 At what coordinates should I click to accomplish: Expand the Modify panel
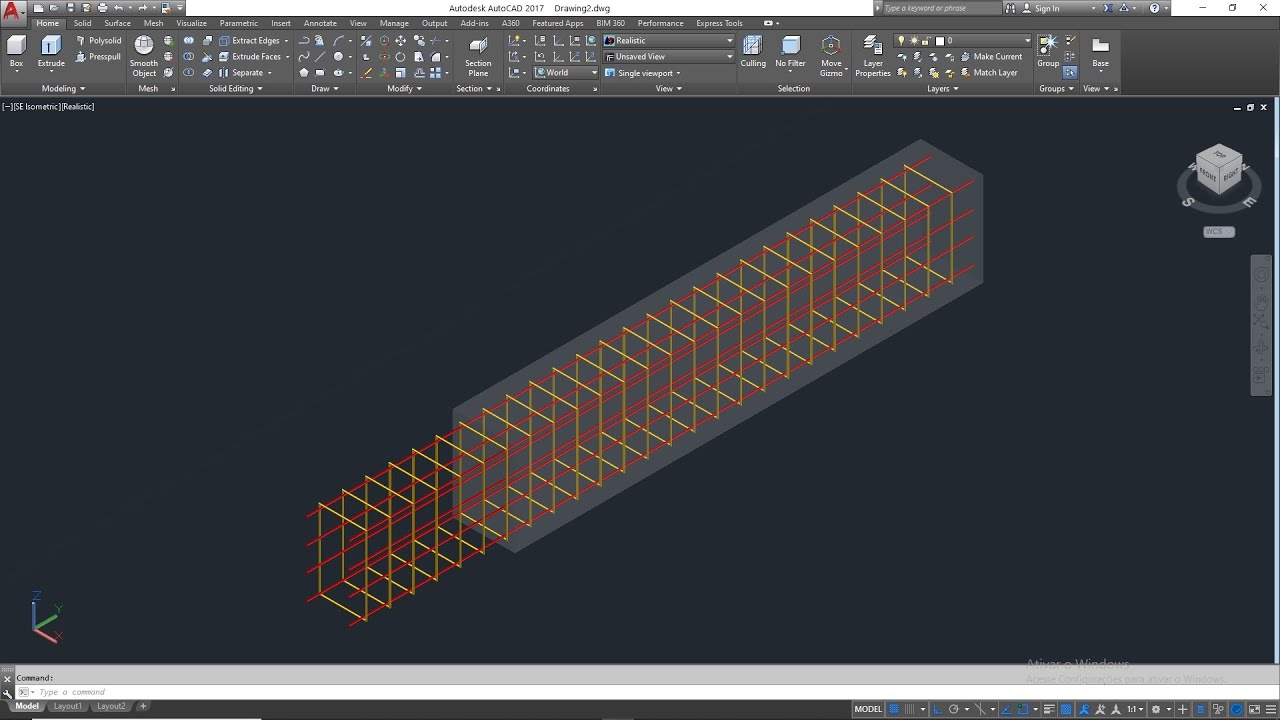[x=404, y=89]
